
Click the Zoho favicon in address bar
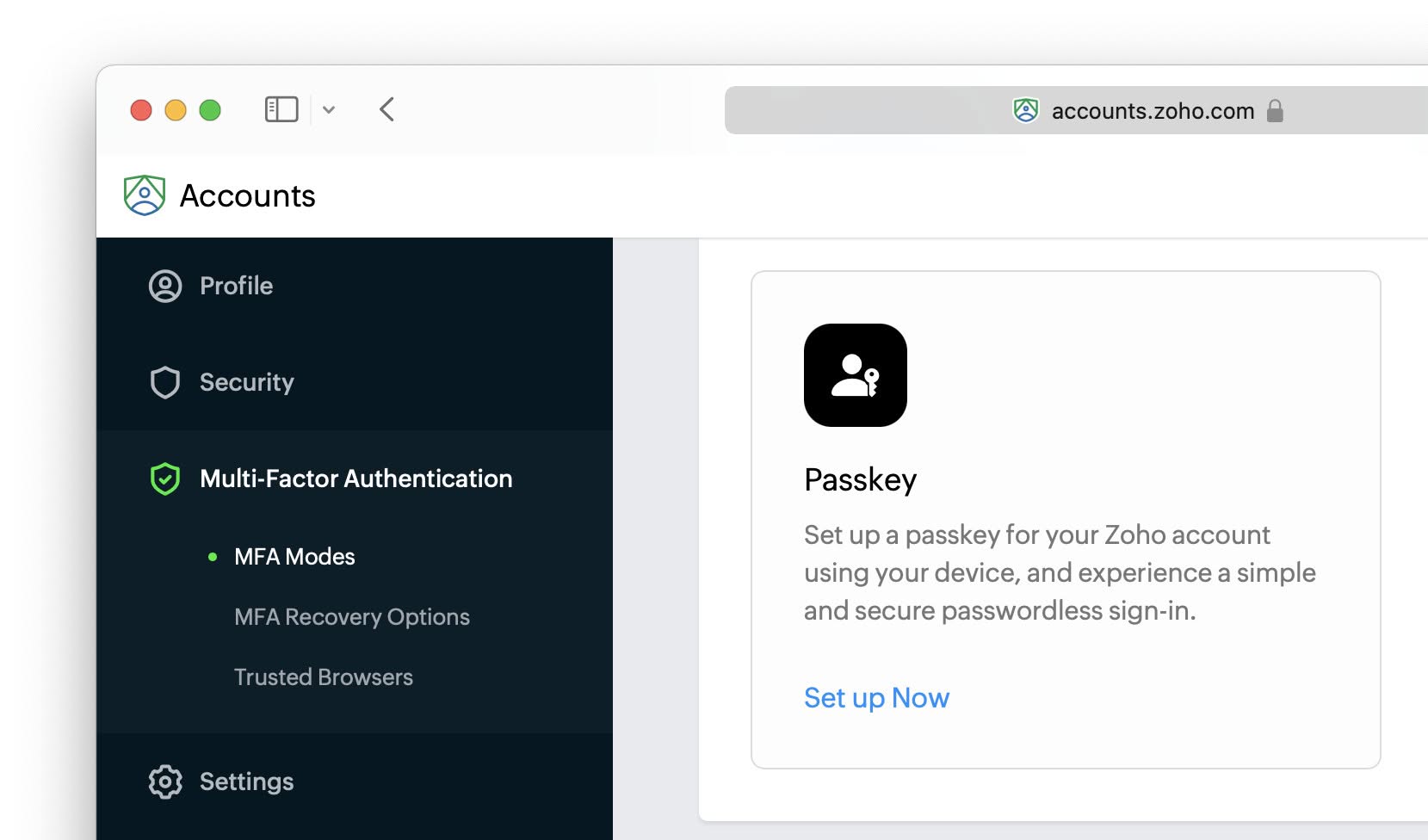[x=1025, y=110]
